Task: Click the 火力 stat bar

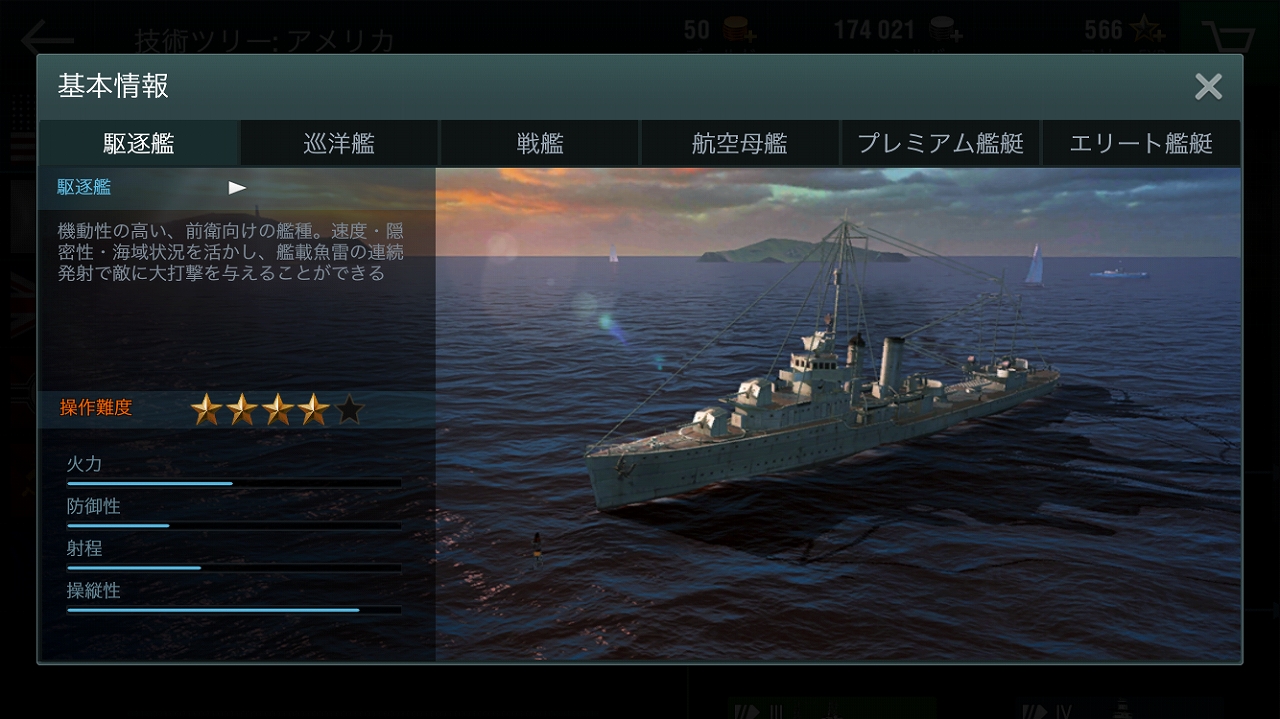Action: (234, 483)
